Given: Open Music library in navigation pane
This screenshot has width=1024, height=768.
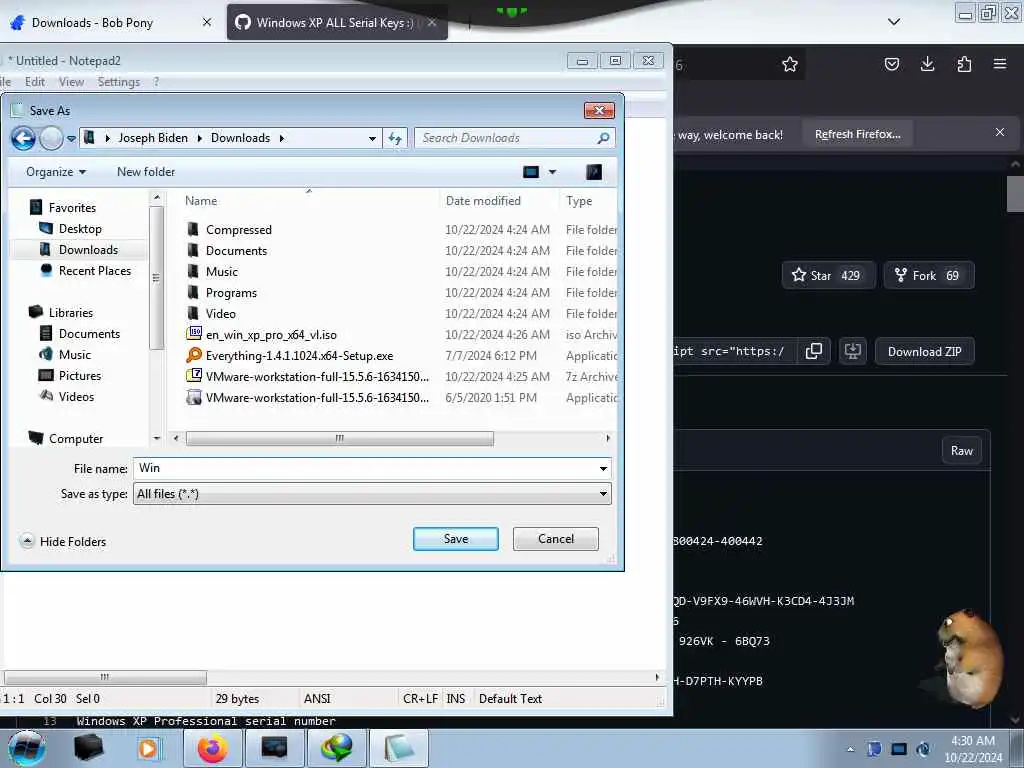Looking at the screenshot, I should coord(74,355).
